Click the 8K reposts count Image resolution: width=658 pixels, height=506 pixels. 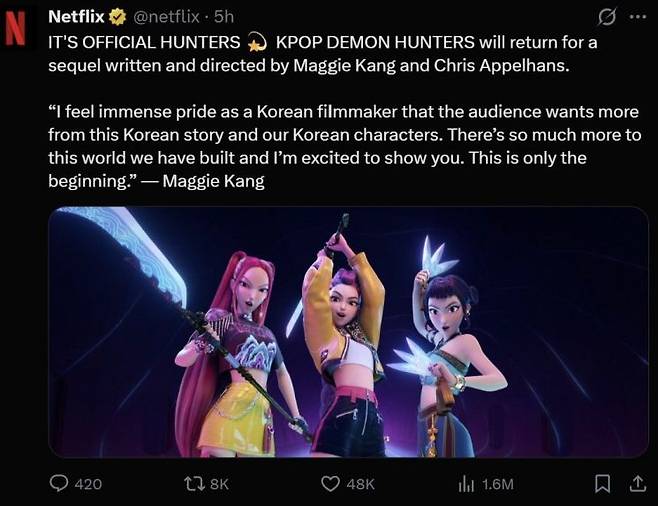(x=219, y=484)
